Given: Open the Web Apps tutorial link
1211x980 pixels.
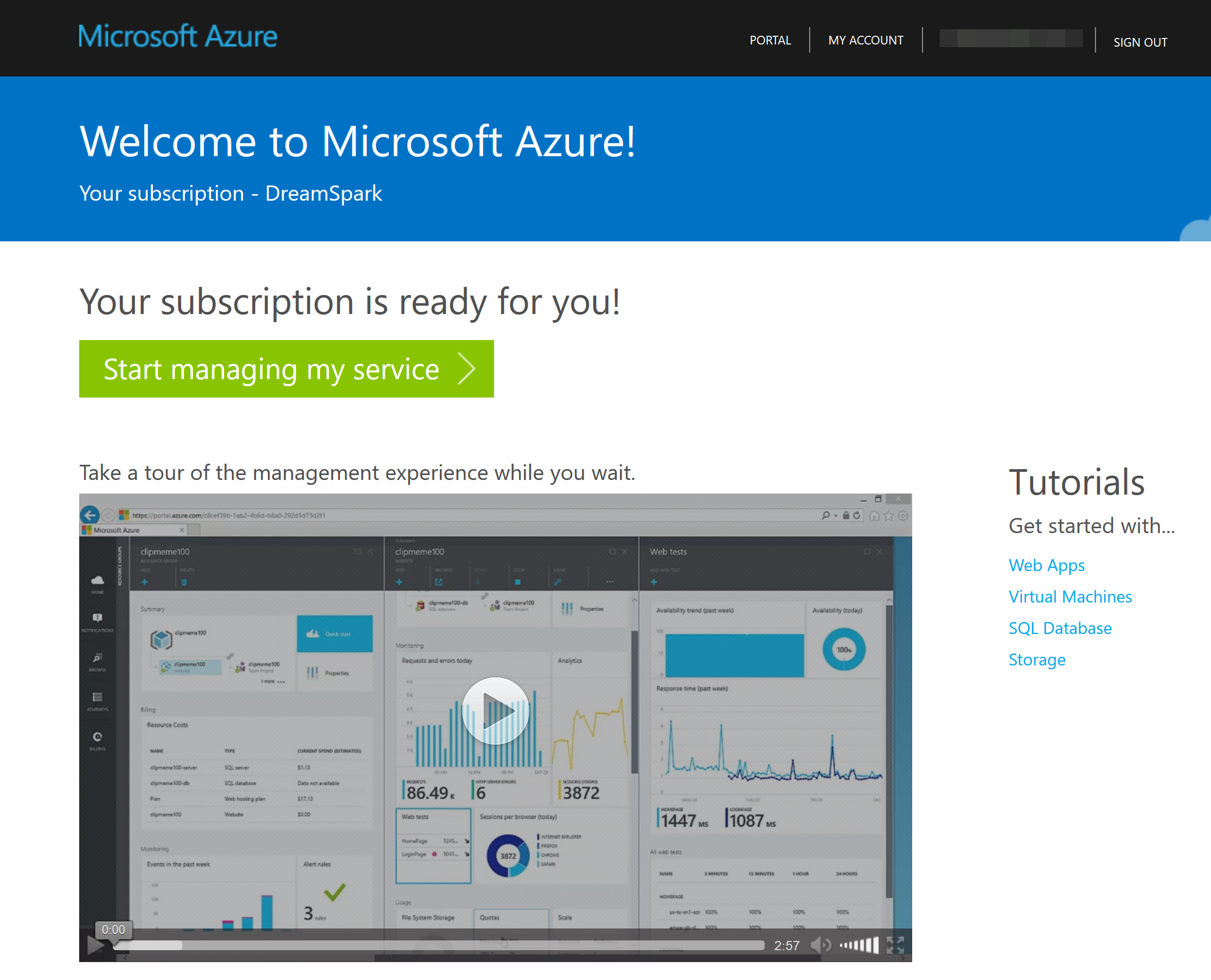Looking at the screenshot, I should pyautogui.click(x=1046, y=565).
